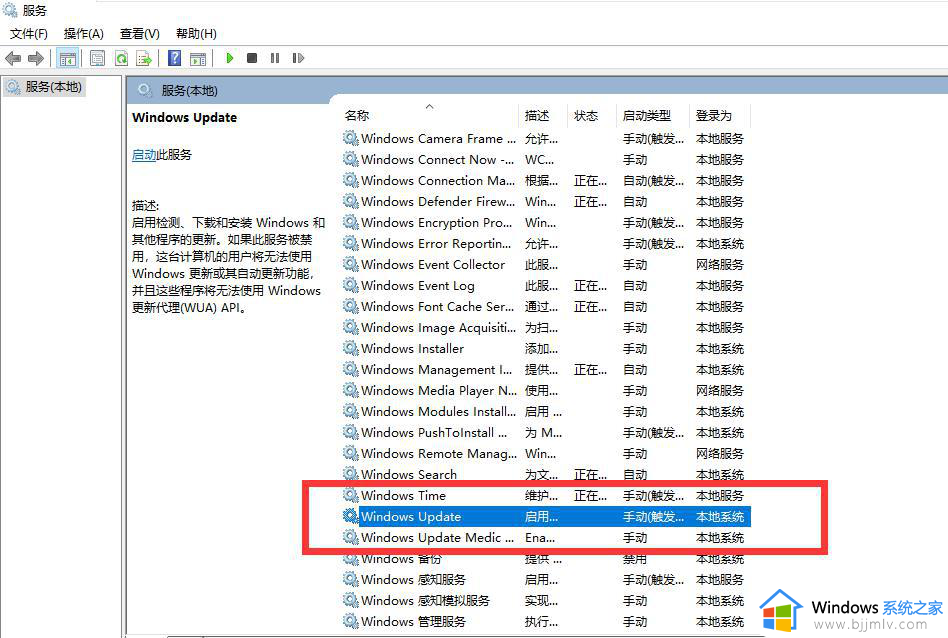This screenshot has width=948, height=638.
Task: Select the Windows 备份 service
Action: point(401,559)
